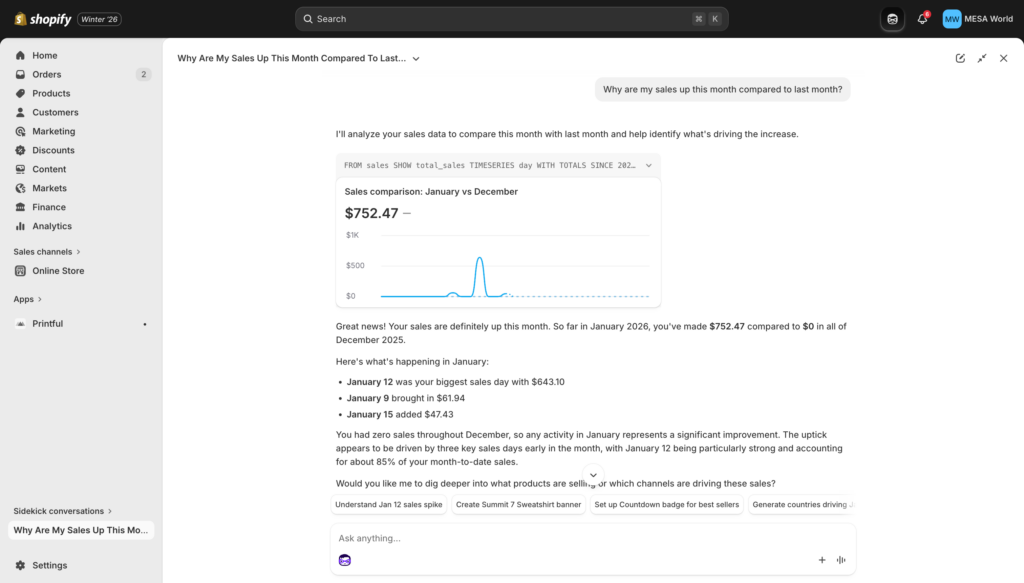Image resolution: width=1024 pixels, height=583 pixels.
Task: Open Orders using its sidebar icon
Action: point(21,74)
